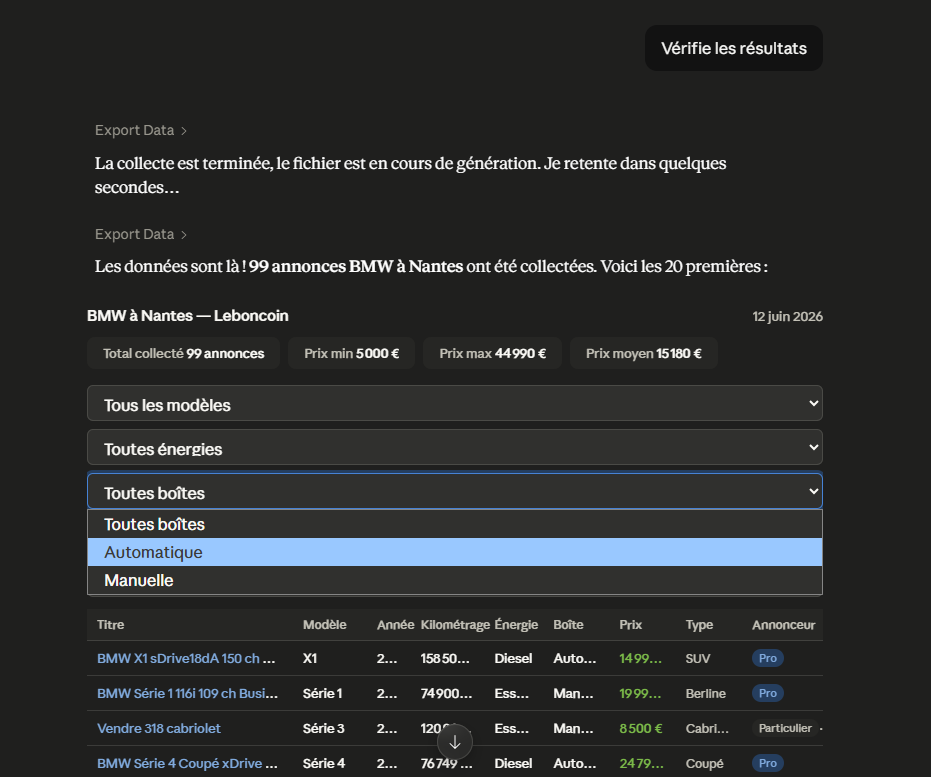
Task: Choose Toutes boîtes option in list
Action: [x=455, y=525]
